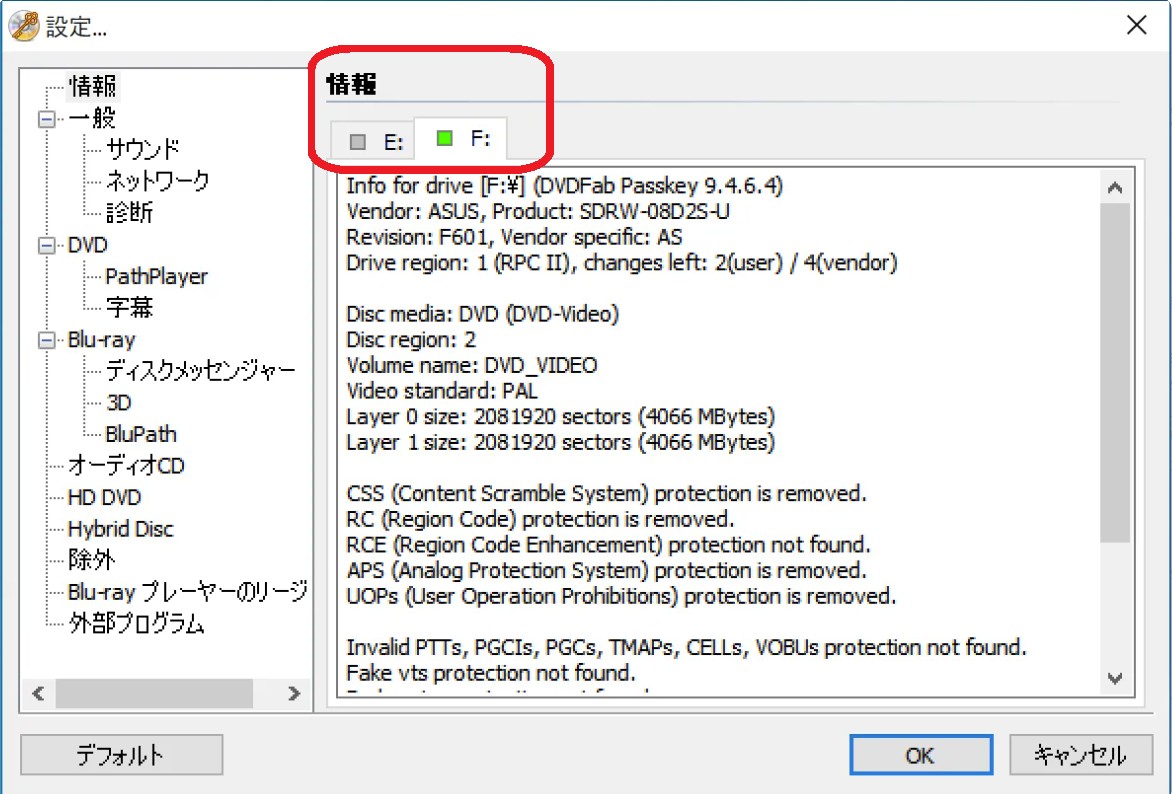Open ディスクメッセンジャー settings

click(x=200, y=371)
